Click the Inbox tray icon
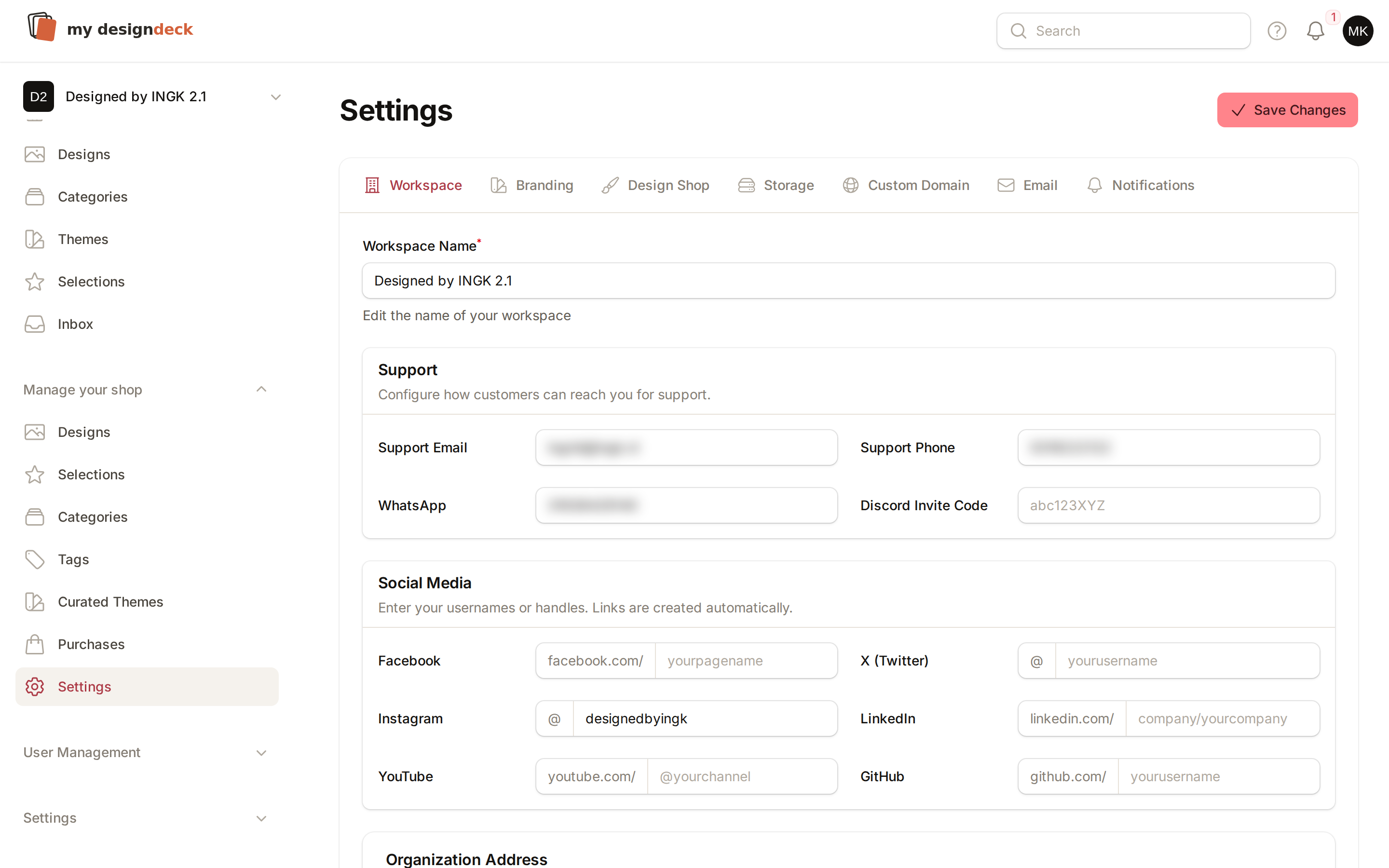 click(34, 325)
